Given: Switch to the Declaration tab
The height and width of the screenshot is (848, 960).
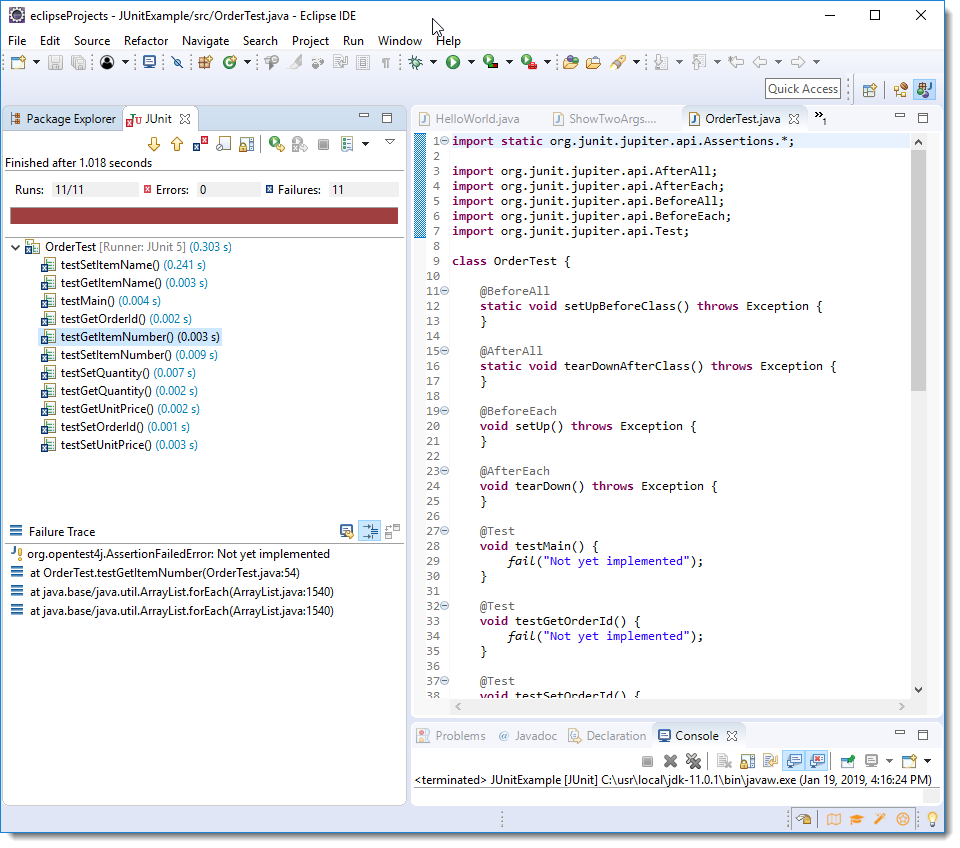Looking at the screenshot, I should pos(607,735).
